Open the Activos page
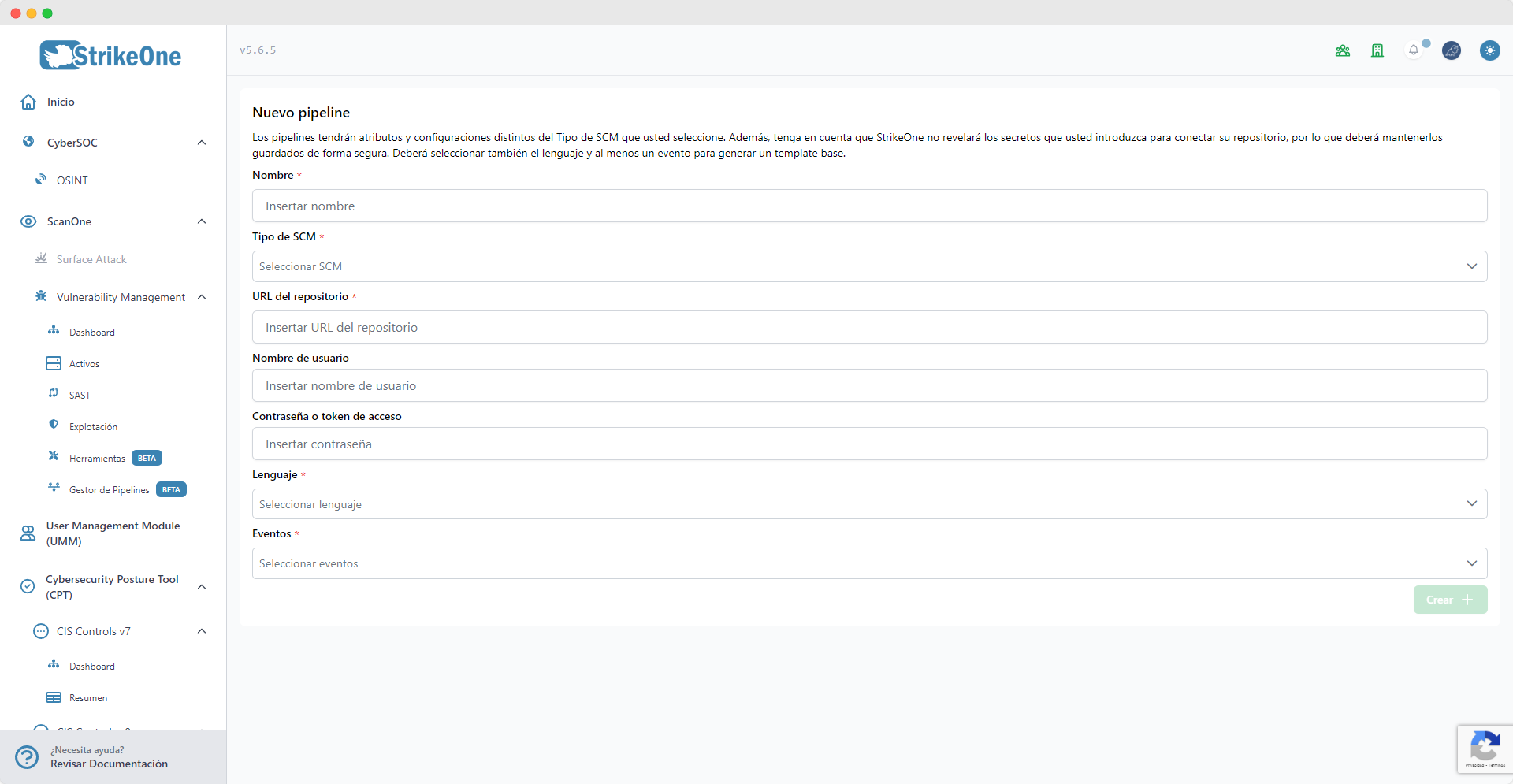Viewport: 1513px width, 784px height. [83, 363]
